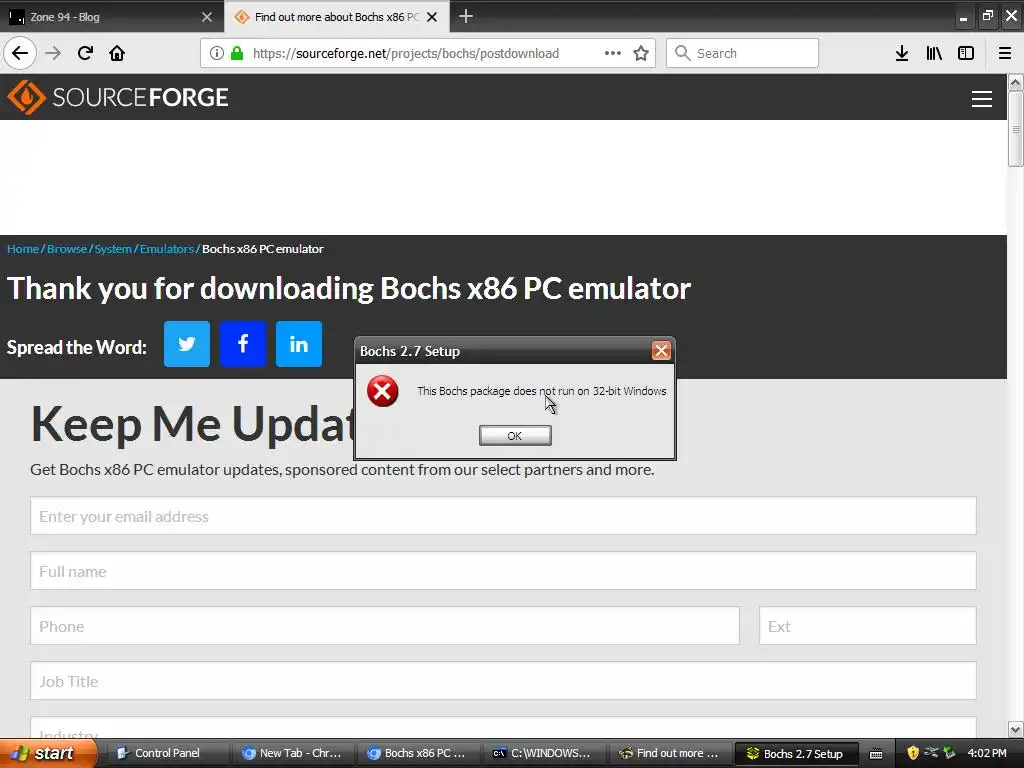The image size is (1024, 768).
Task: Click the page scrollbar down arrow
Action: click(1015, 729)
